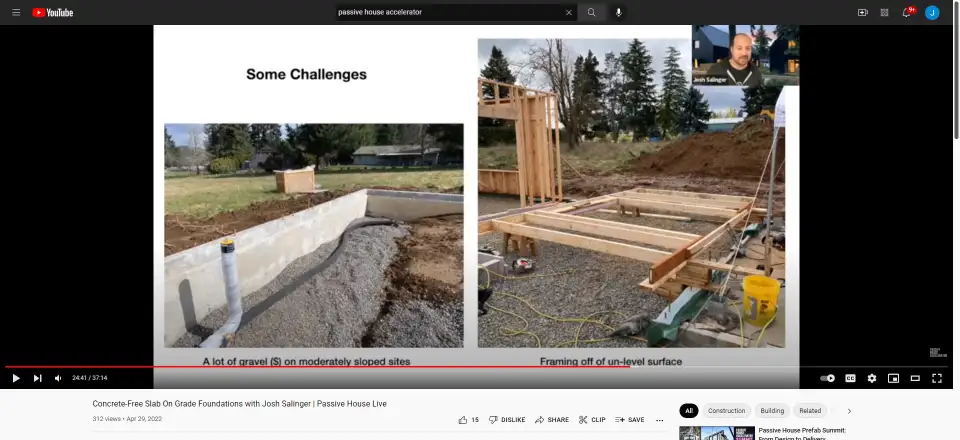Open the player settings gear

(872, 378)
